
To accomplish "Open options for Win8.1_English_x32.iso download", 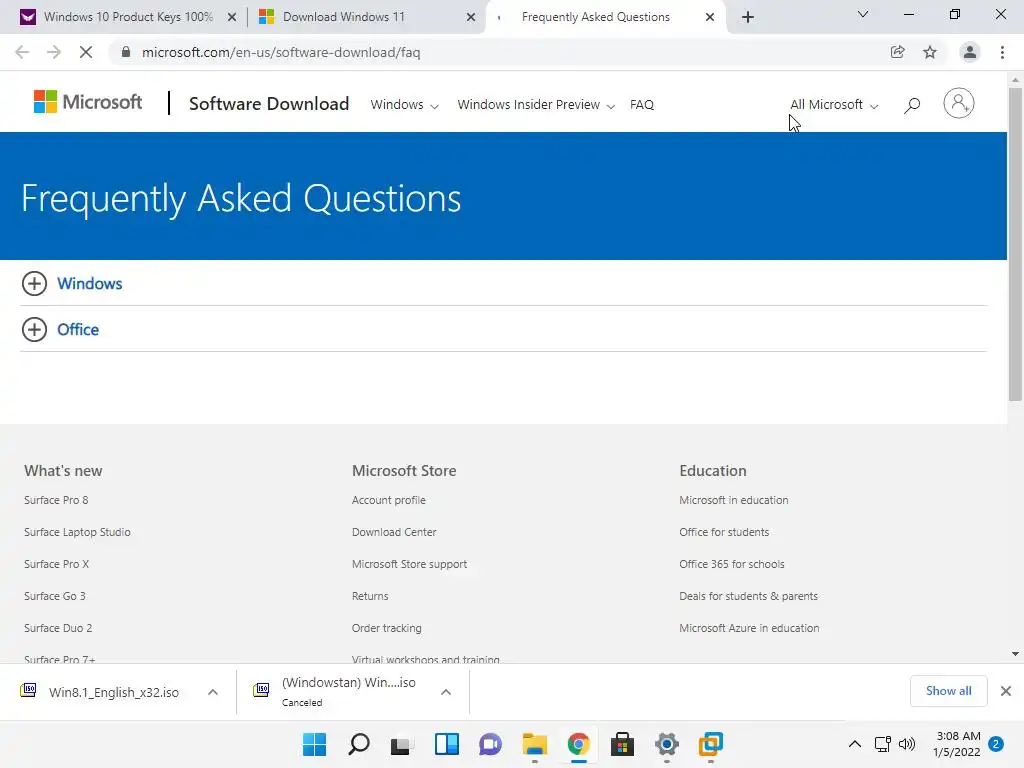I will (212, 692).
